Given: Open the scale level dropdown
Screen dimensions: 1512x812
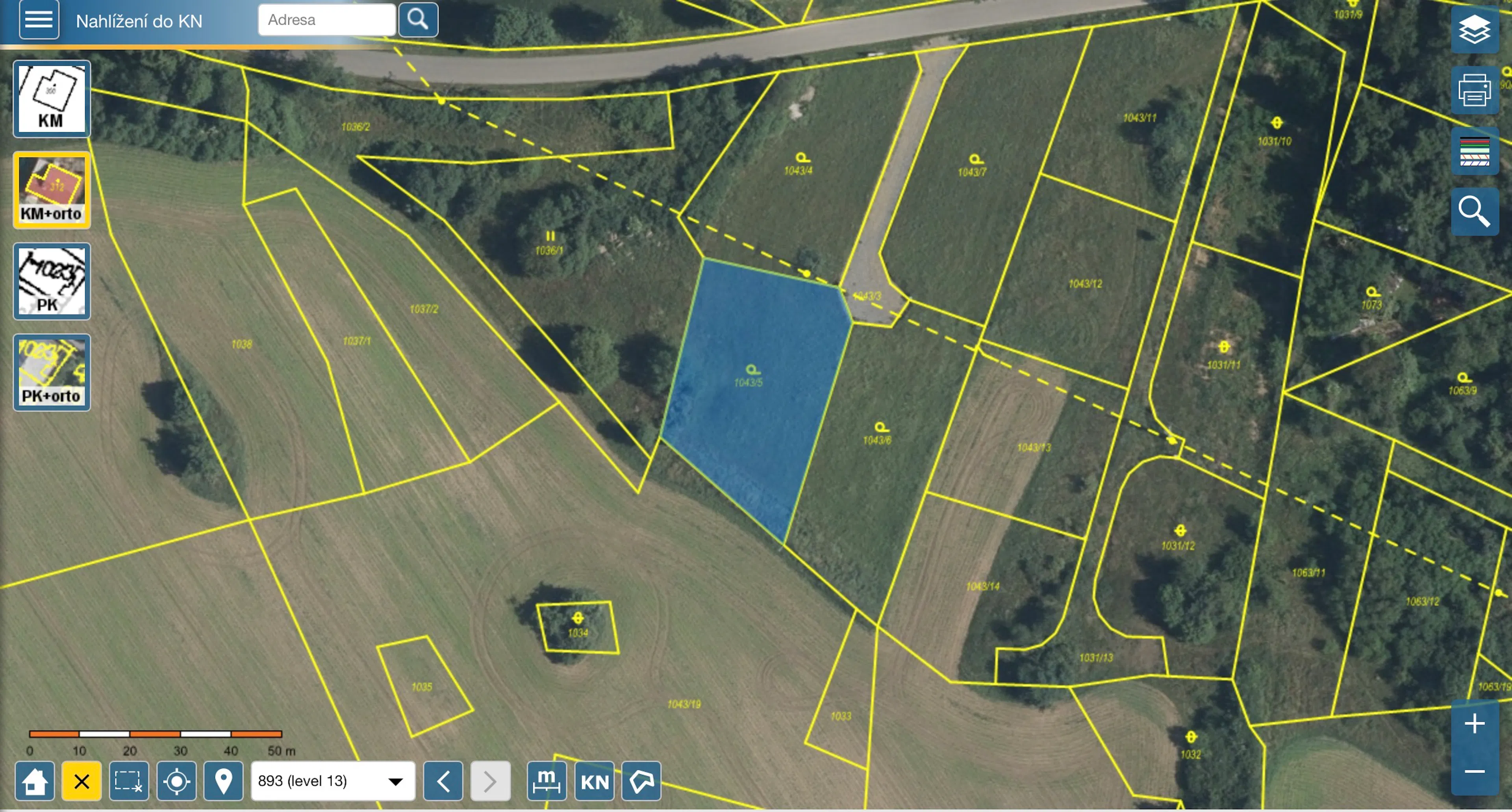Looking at the screenshot, I should coord(332,781).
